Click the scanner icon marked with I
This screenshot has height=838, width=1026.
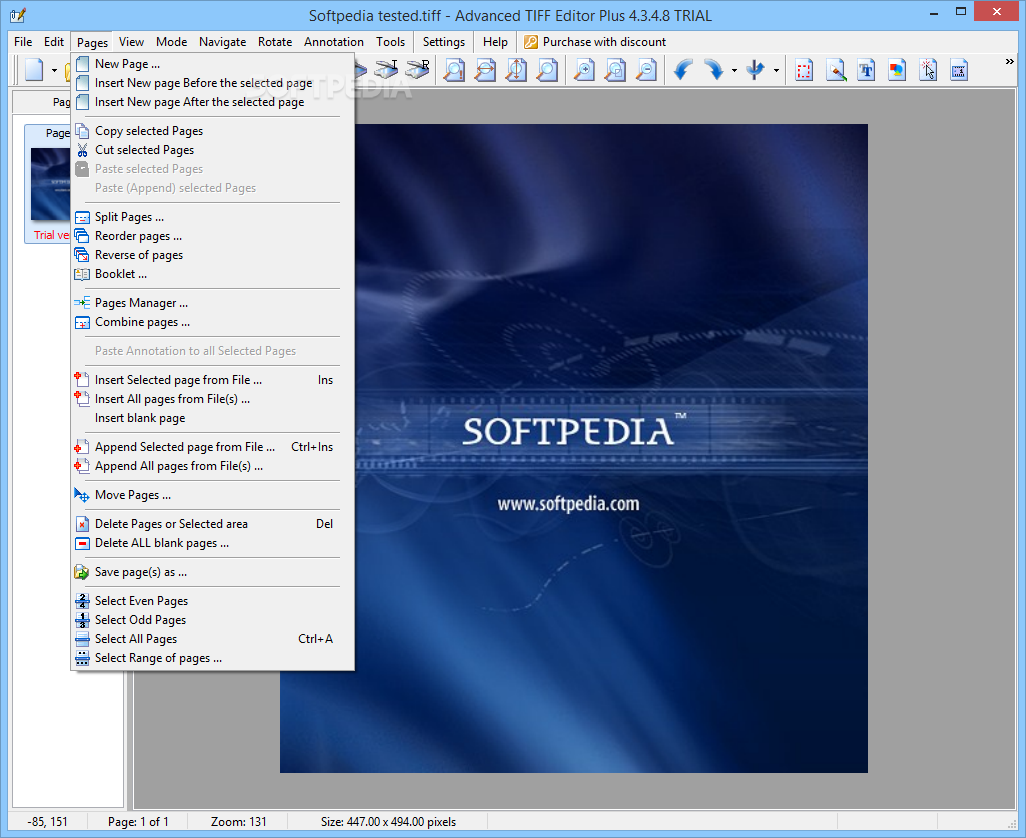point(386,69)
